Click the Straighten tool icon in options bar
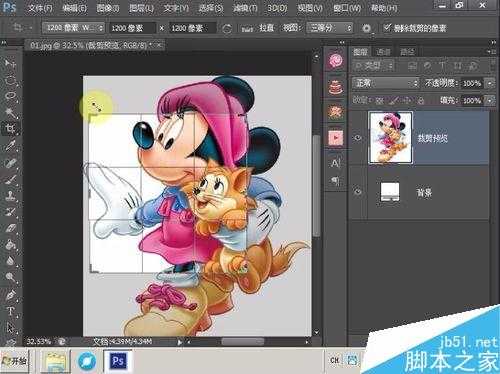The width and height of the screenshot is (500, 374). 247,29
